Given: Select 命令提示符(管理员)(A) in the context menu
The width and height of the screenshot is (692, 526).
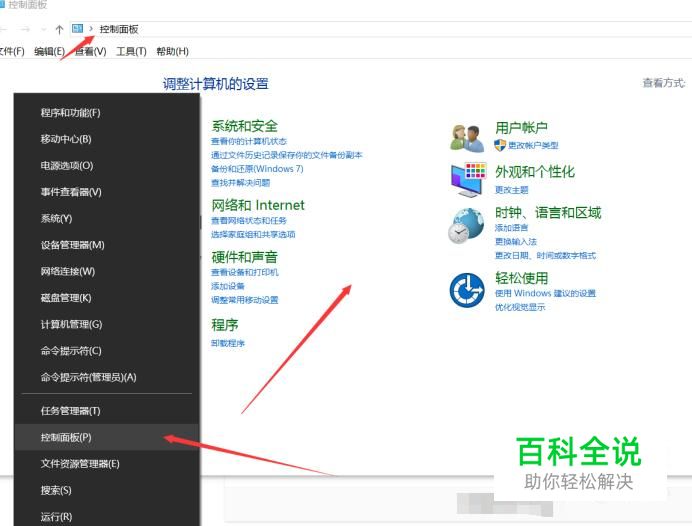Looking at the screenshot, I should point(107,378).
